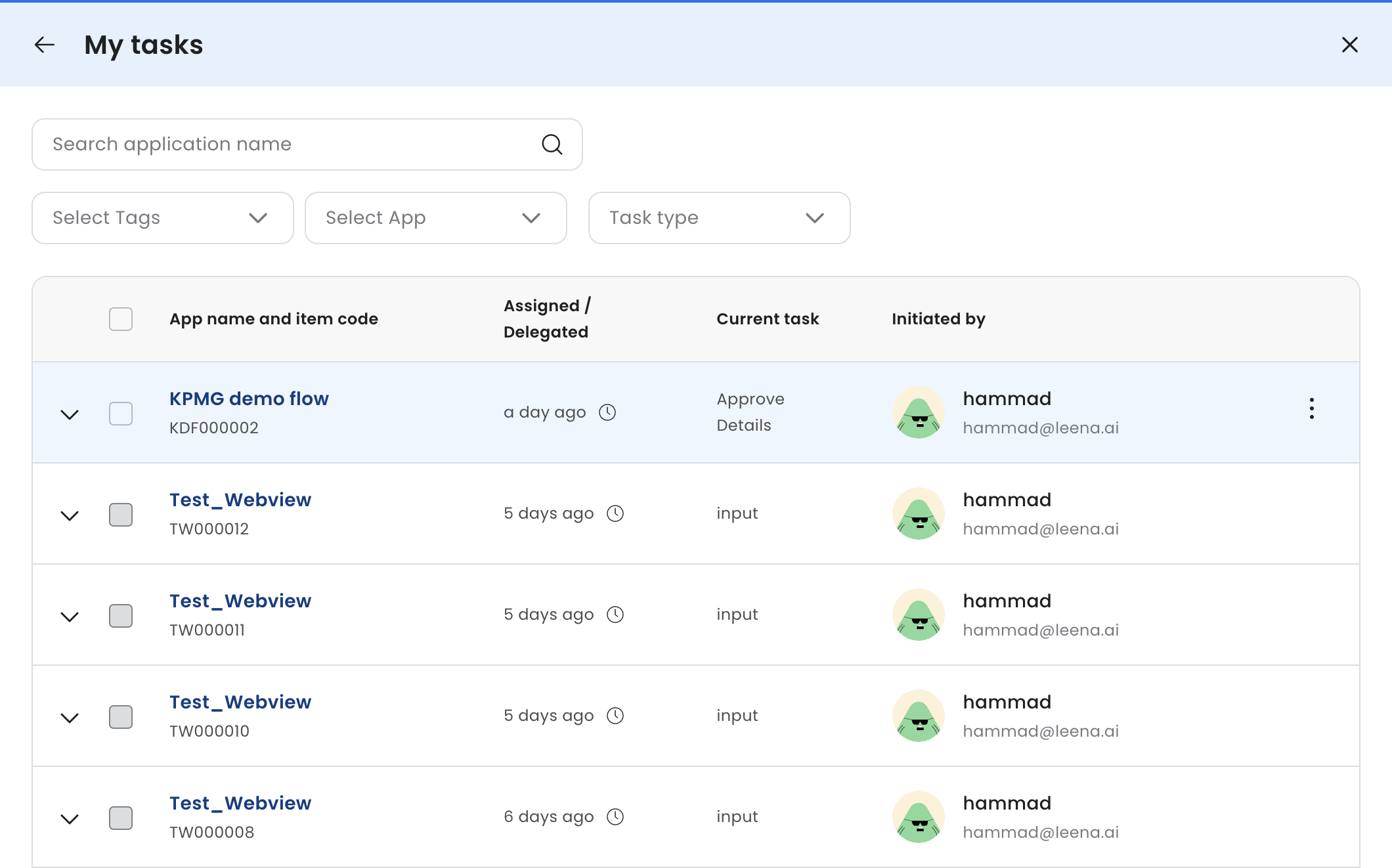Expand the KPMG demo flow row
1392x868 pixels.
70,414
